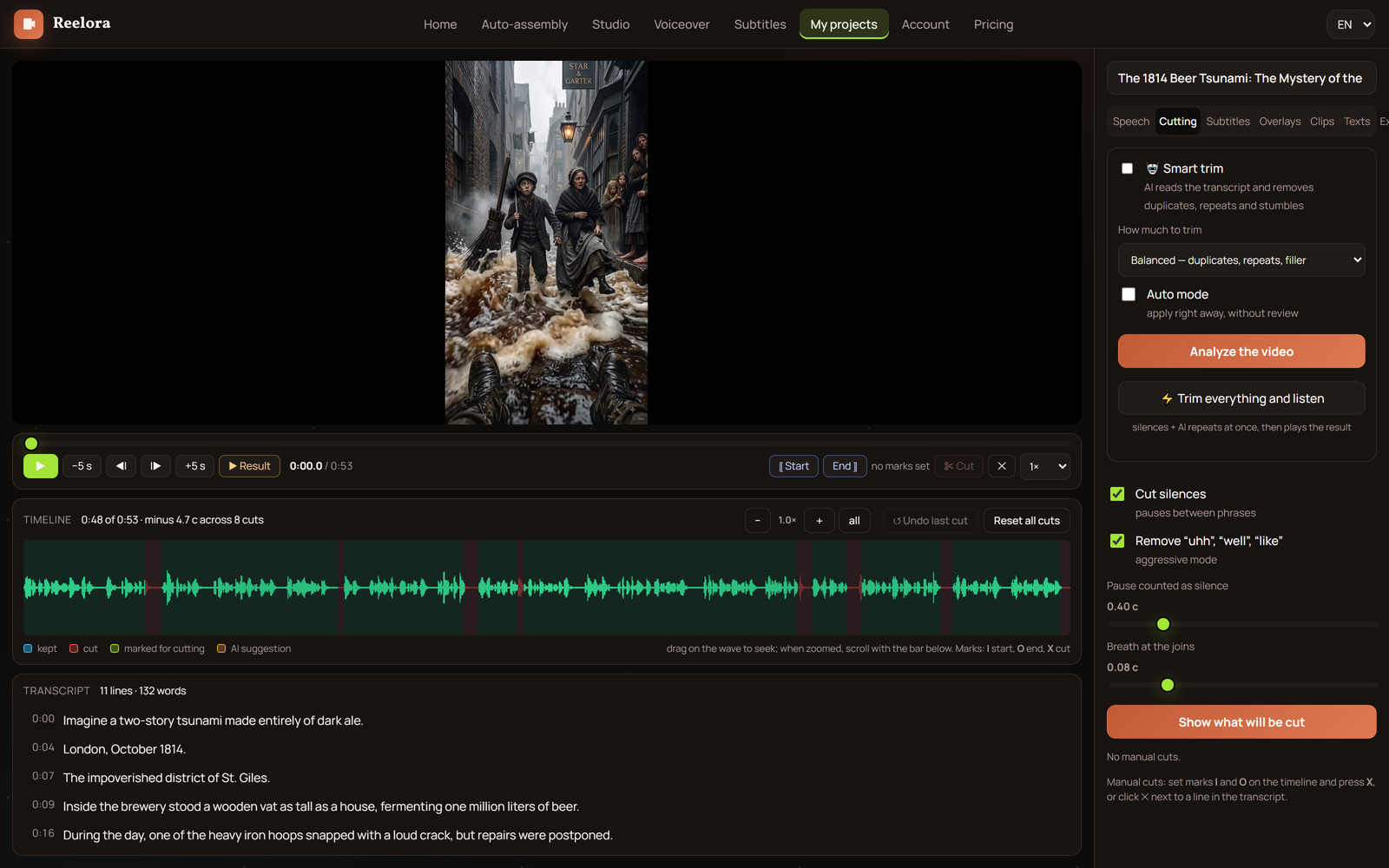Screen dimensions: 1389x868
Task: Open the Texts tab
Action: [1356, 122]
